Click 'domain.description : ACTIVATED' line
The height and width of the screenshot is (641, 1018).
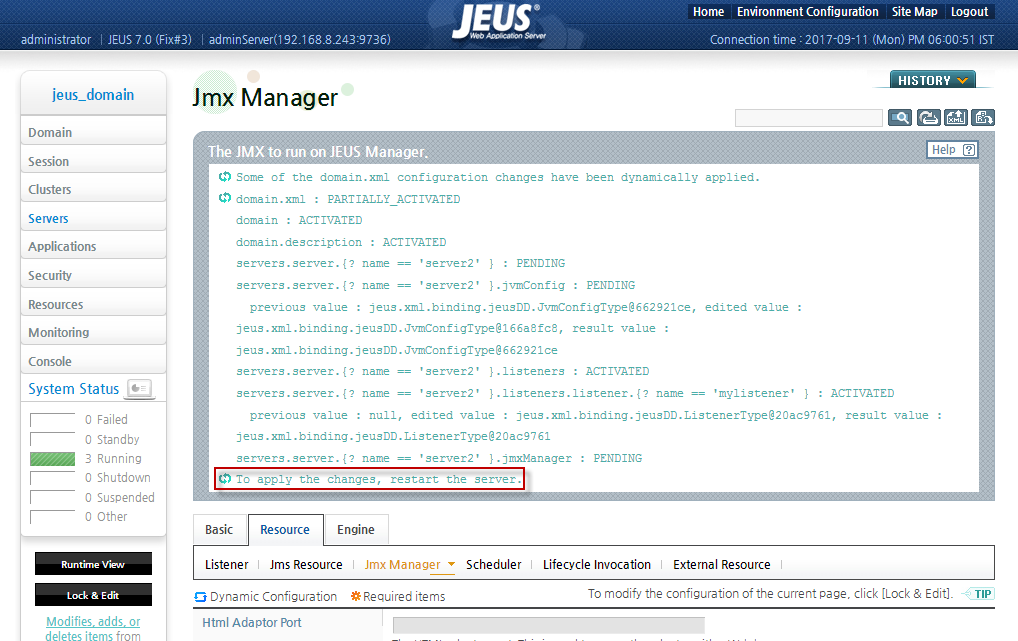pyautogui.click(x=341, y=242)
